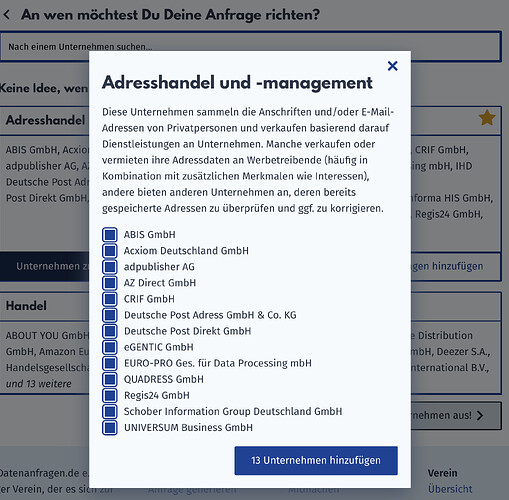This screenshot has height=500, width=509.
Task: Click the gold star on Adresshandel card
Action: [487, 118]
